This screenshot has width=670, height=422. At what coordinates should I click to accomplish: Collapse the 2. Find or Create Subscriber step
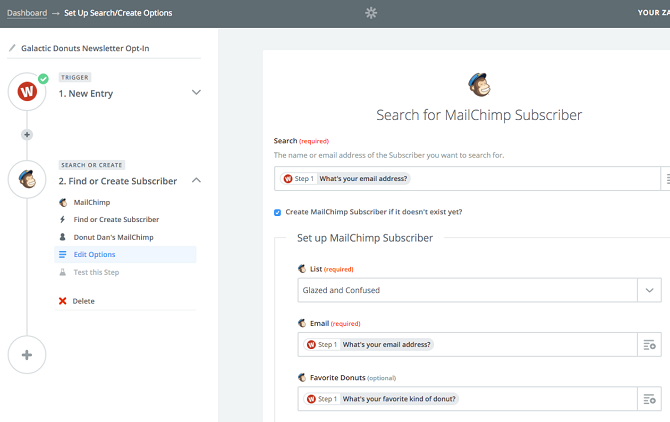(196, 180)
